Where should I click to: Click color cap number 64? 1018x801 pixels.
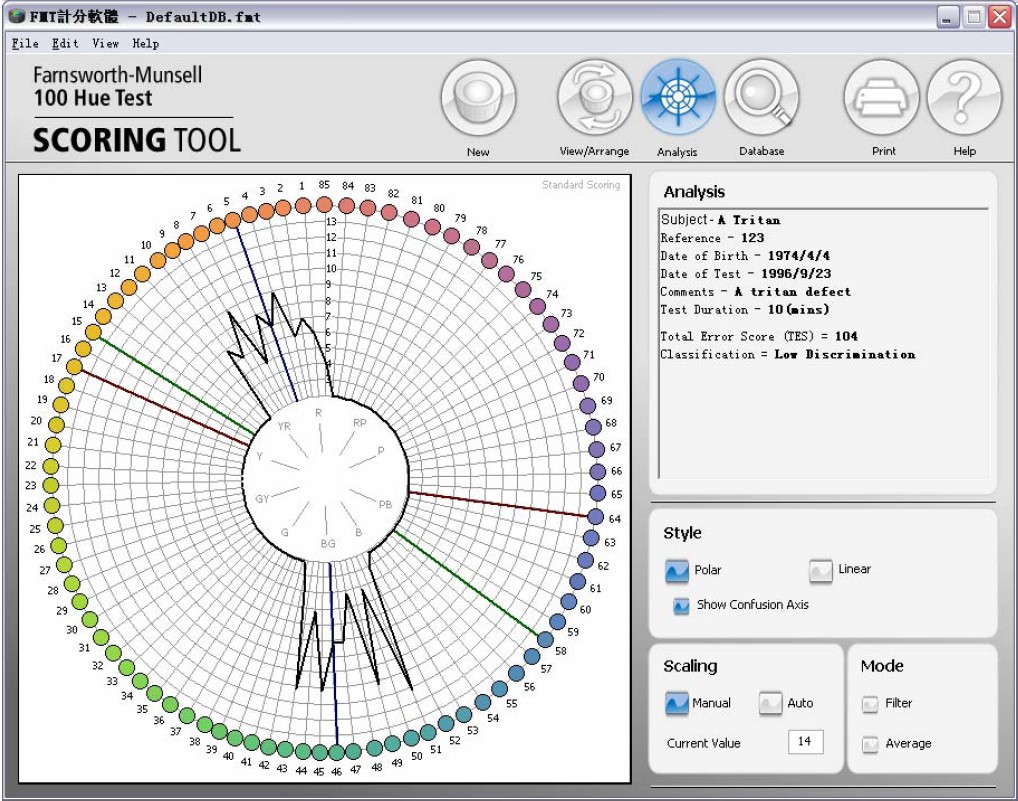(596, 517)
